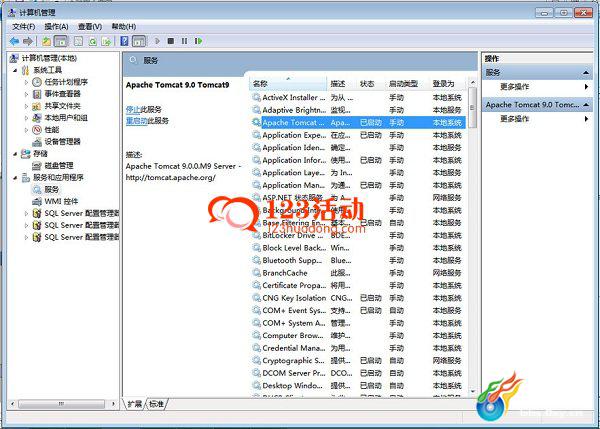Click the Refresh toolbar icon

click(93, 41)
